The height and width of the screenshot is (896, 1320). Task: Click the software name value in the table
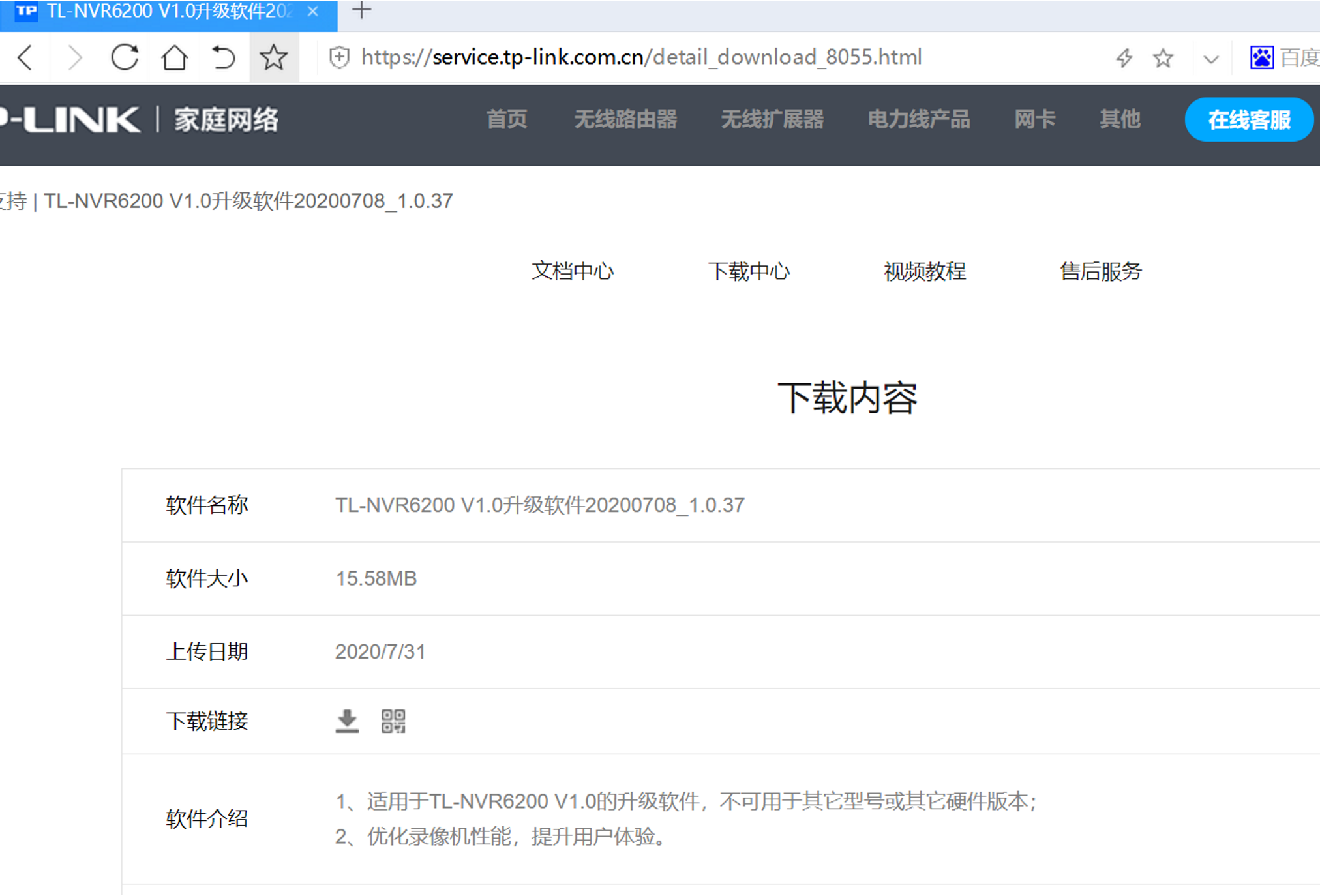(x=540, y=505)
